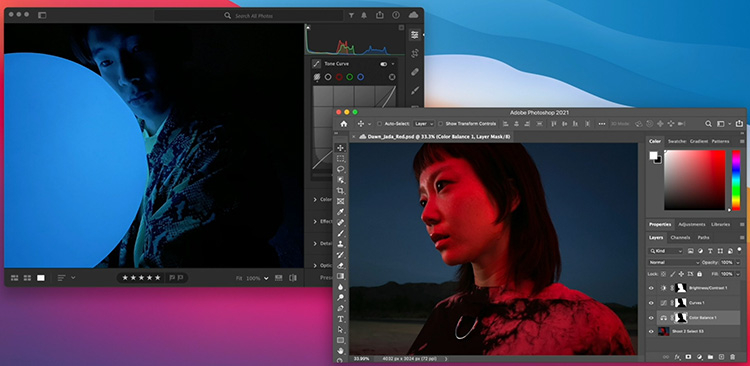
Task: Click Fit zoom button in Lightroom
Action: click(239, 278)
